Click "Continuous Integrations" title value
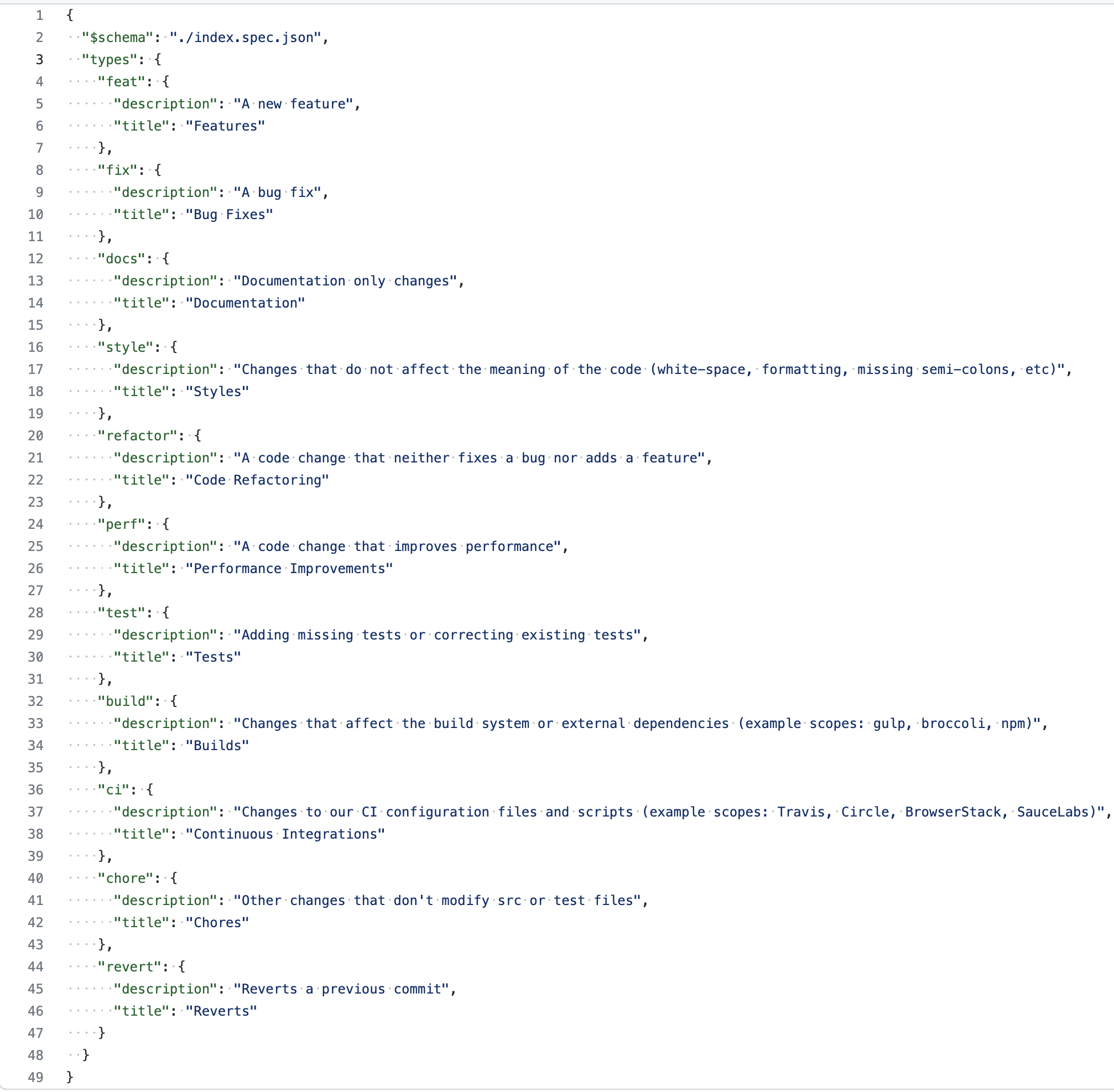Screen dimensions: 1114x1092 285,834
